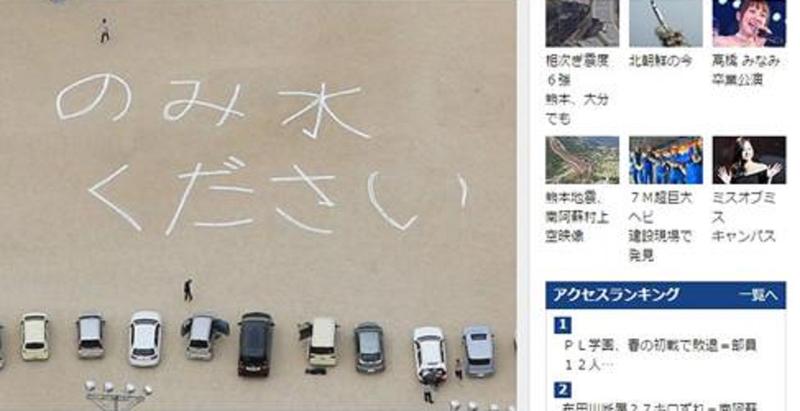Click the rank 2 number badge
Viewport: 800px width, 411px height.
point(562,390)
